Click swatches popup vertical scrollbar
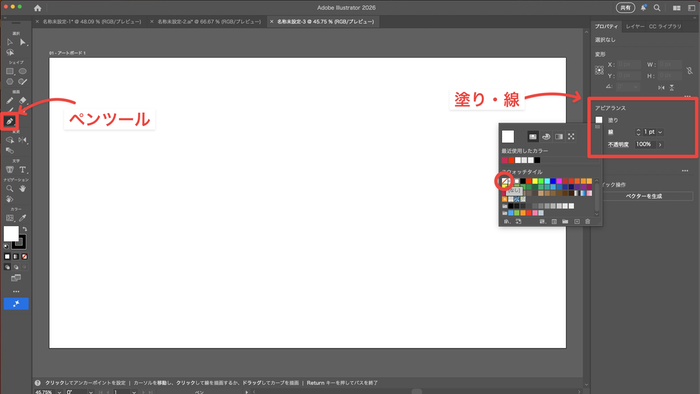 (597, 196)
